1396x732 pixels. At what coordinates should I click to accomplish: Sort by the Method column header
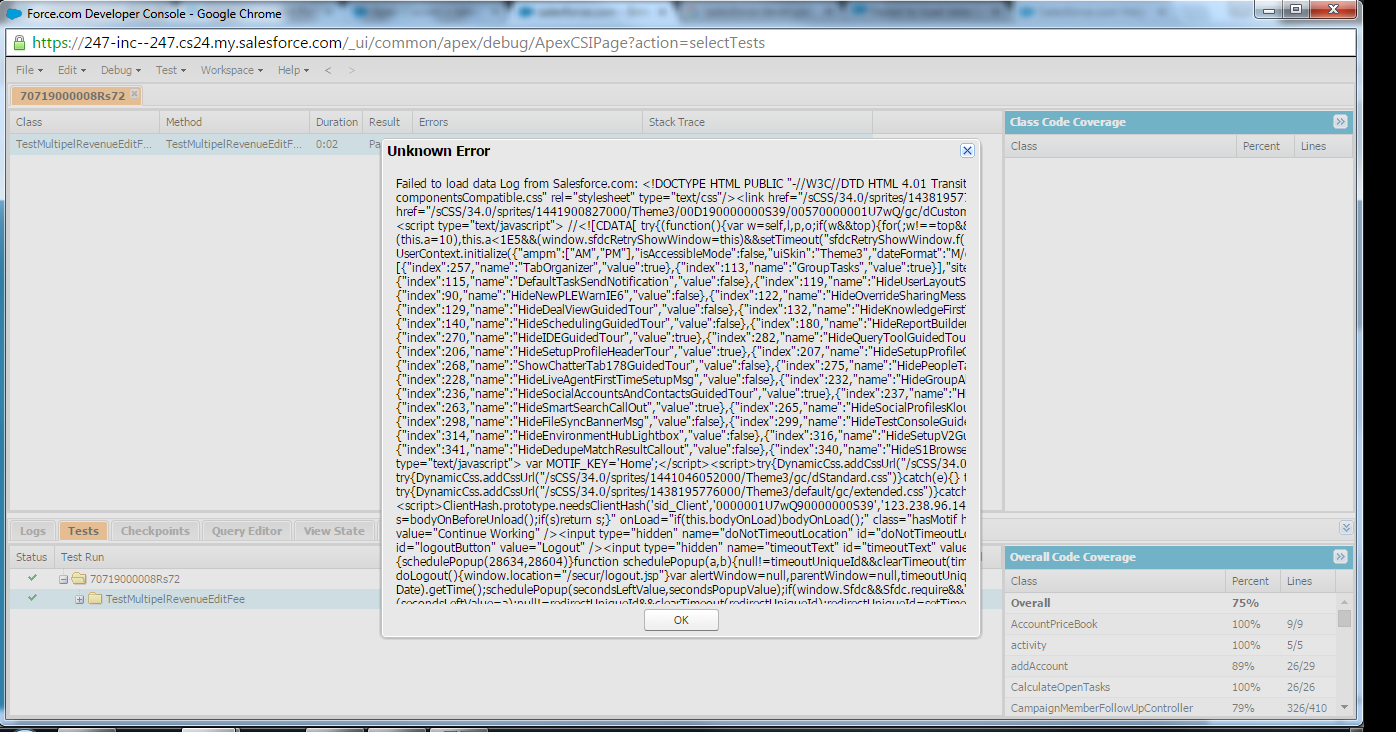[234, 122]
